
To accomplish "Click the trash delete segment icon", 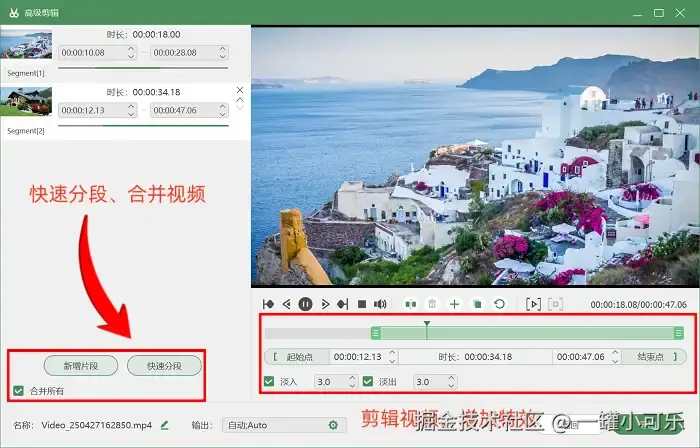I will (x=432, y=304).
